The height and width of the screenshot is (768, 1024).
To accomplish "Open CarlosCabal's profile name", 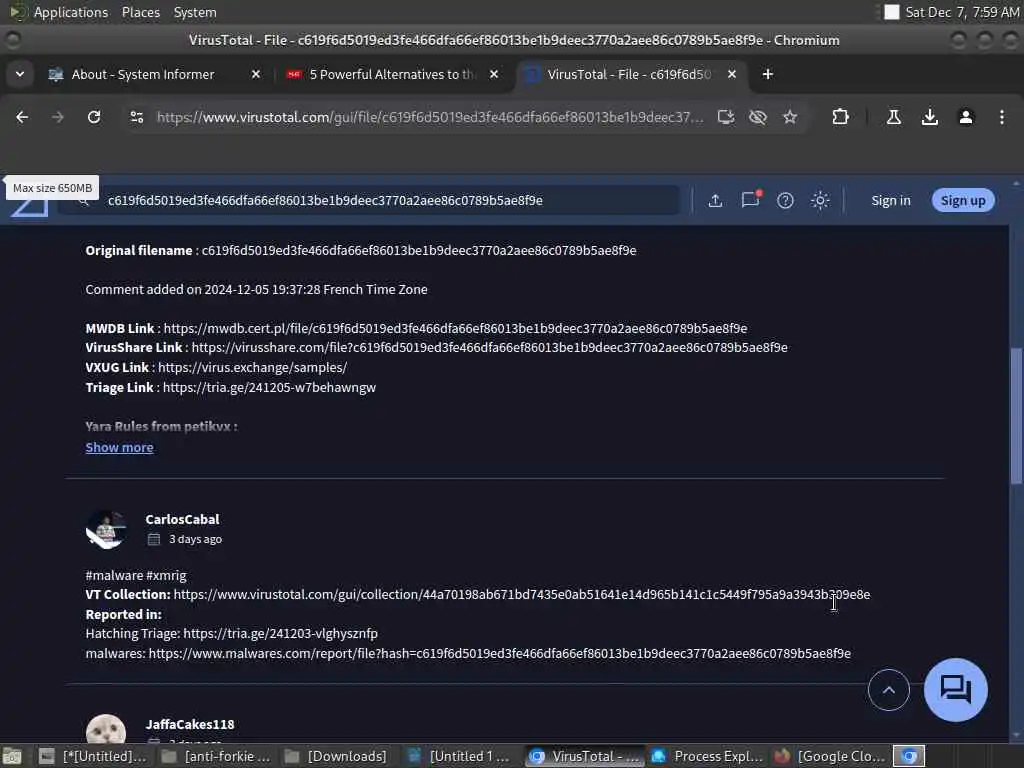I will pyautogui.click(x=182, y=519).
